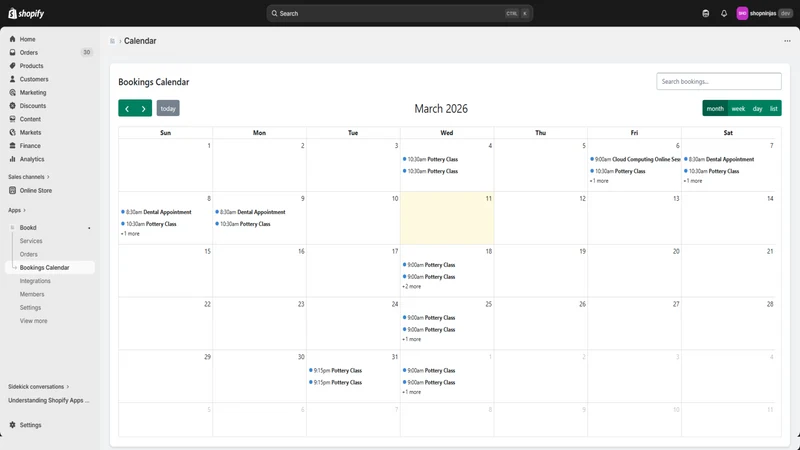Screen dimensions: 800x450
Task: Open Home in the sidebar
Action: [x=28, y=39]
